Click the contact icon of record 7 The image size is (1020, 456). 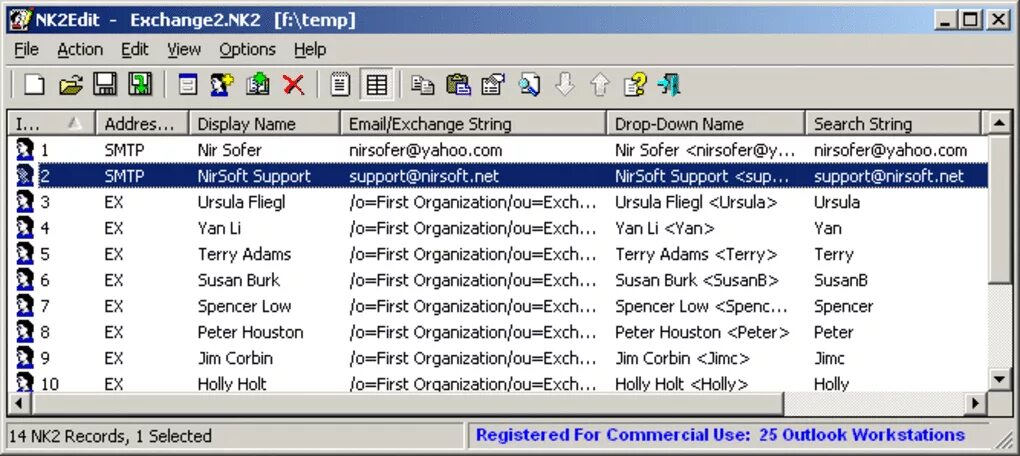pyautogui.click(x=25, y=306)
